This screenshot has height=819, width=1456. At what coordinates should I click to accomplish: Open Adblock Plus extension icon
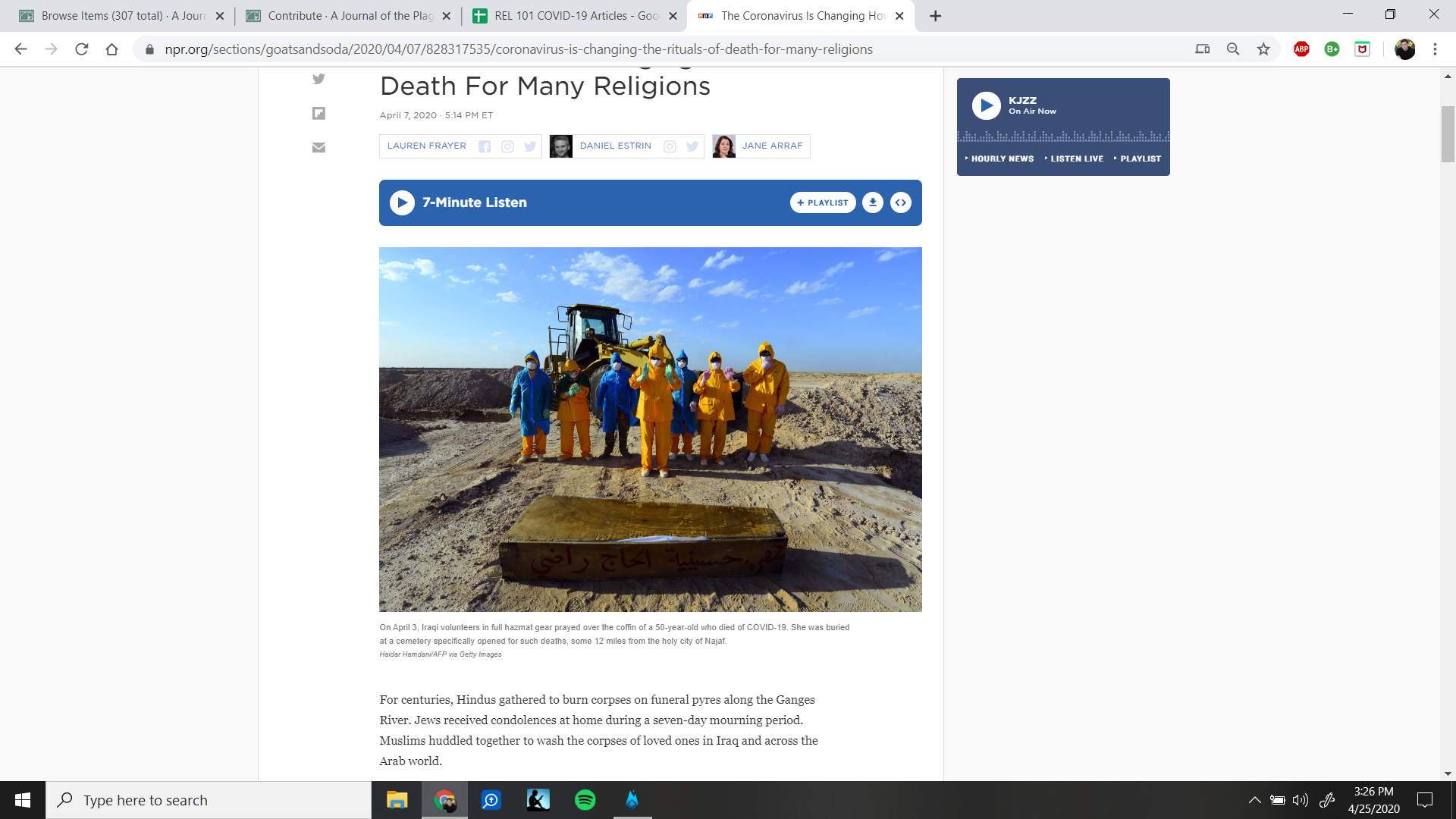click(1301, 49)
